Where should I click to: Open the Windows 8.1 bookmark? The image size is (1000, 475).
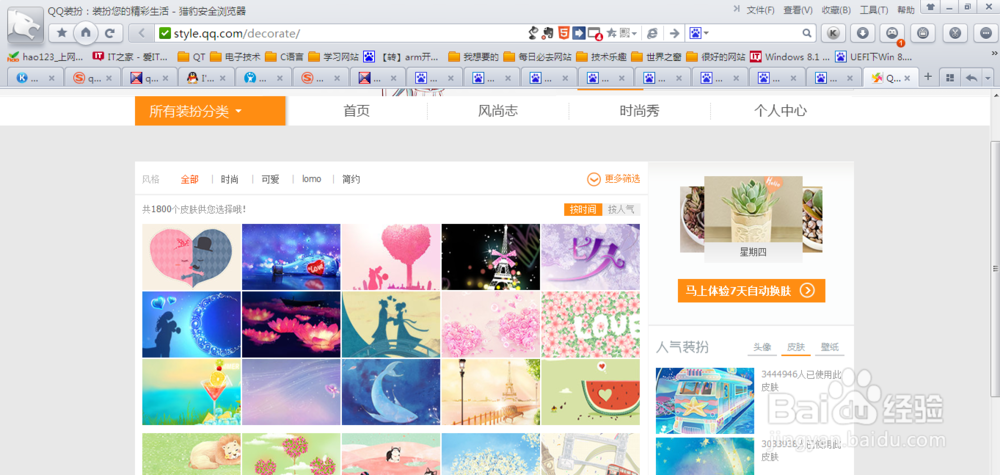coord(790,57)
